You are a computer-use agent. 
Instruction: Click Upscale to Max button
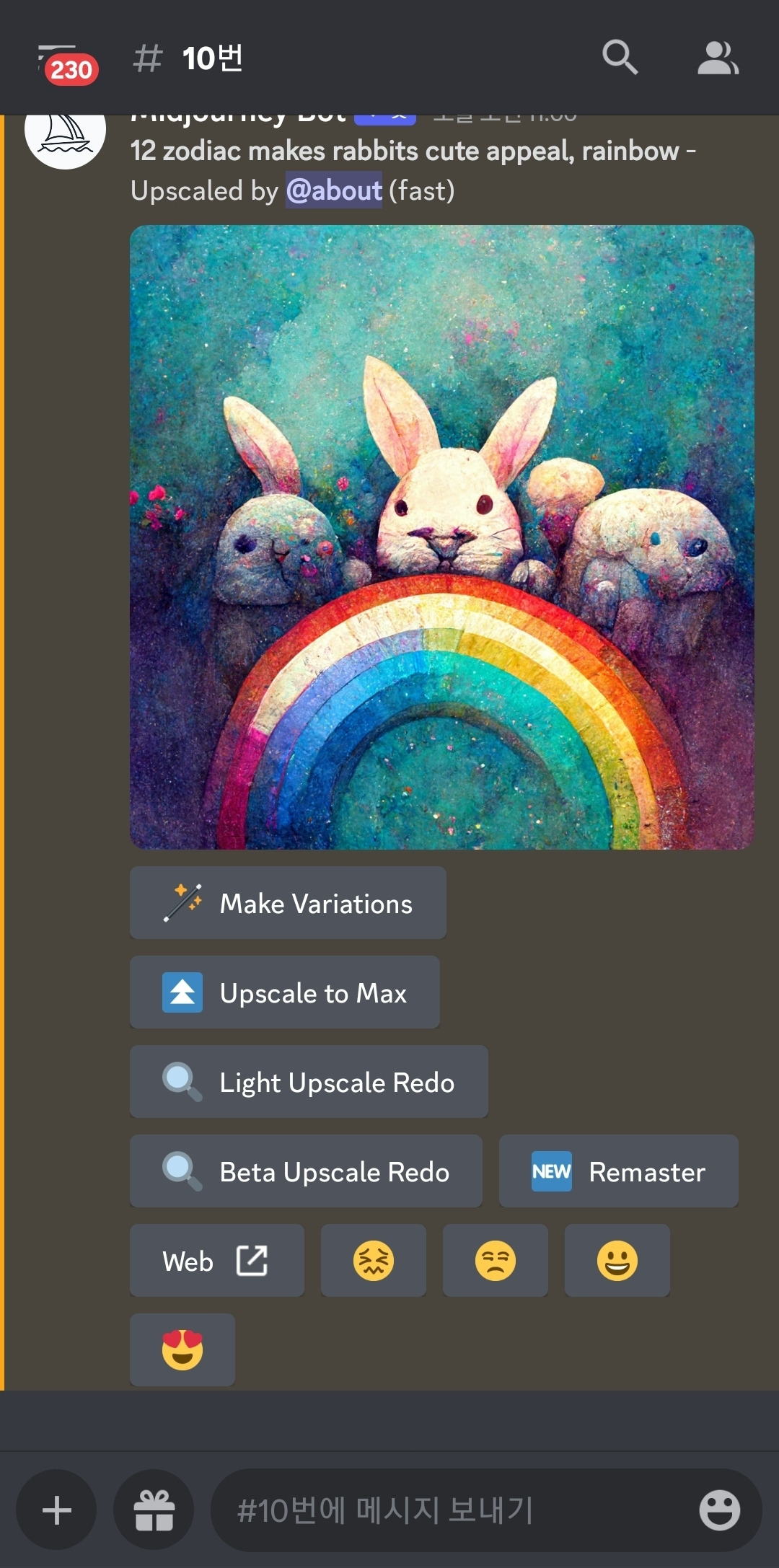285,992
